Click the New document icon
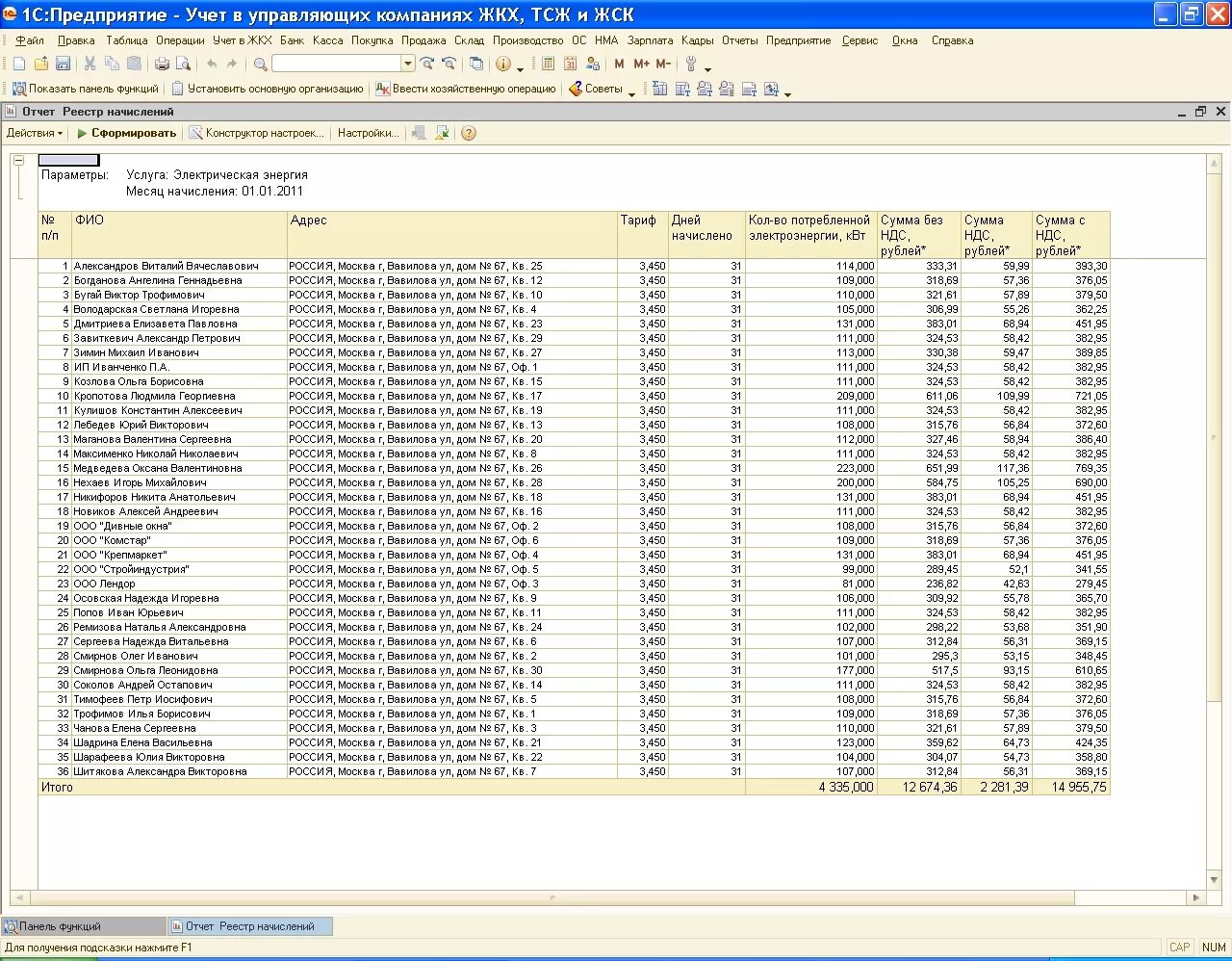 click(18, 64)
